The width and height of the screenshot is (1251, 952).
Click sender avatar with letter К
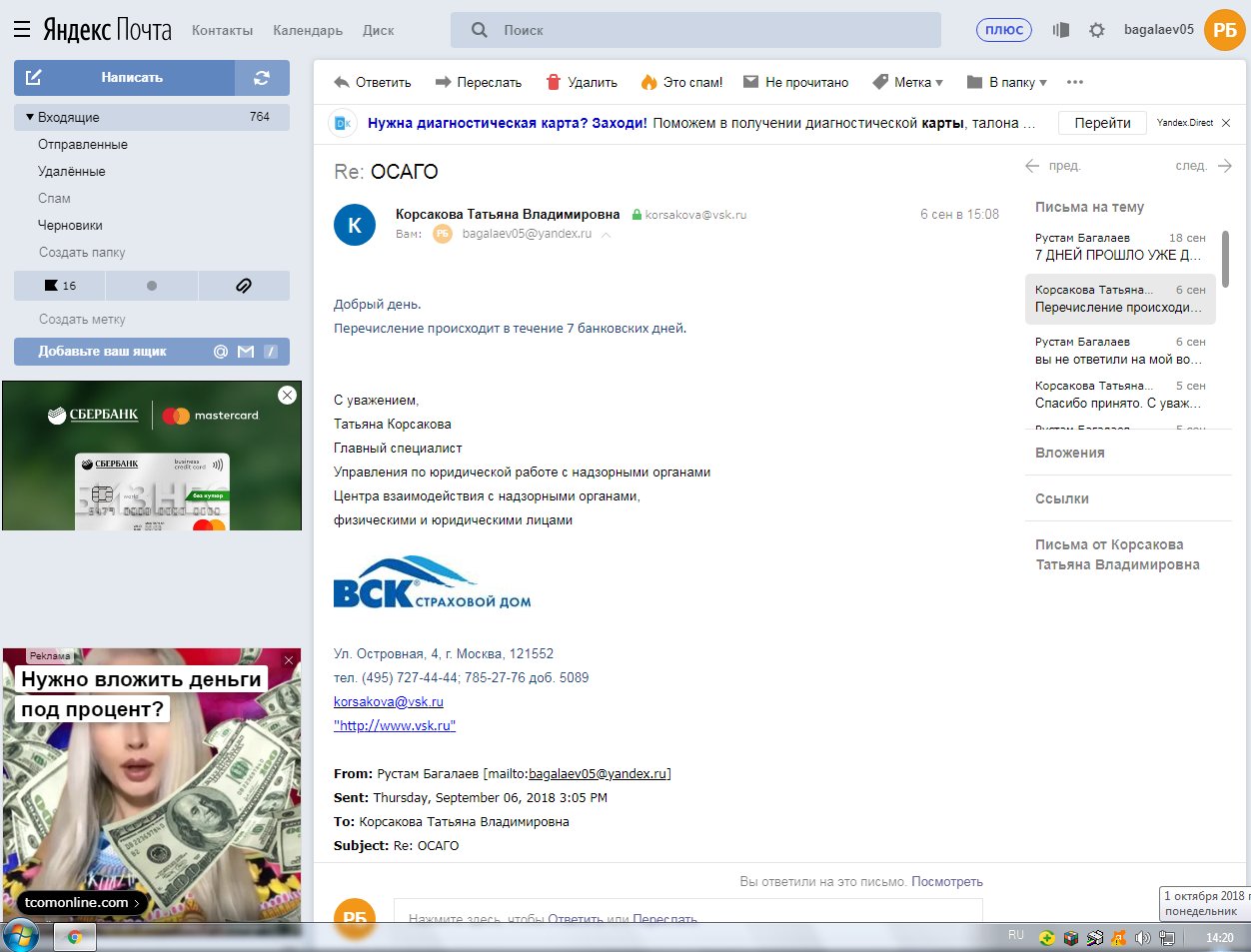tap(355, 225)
